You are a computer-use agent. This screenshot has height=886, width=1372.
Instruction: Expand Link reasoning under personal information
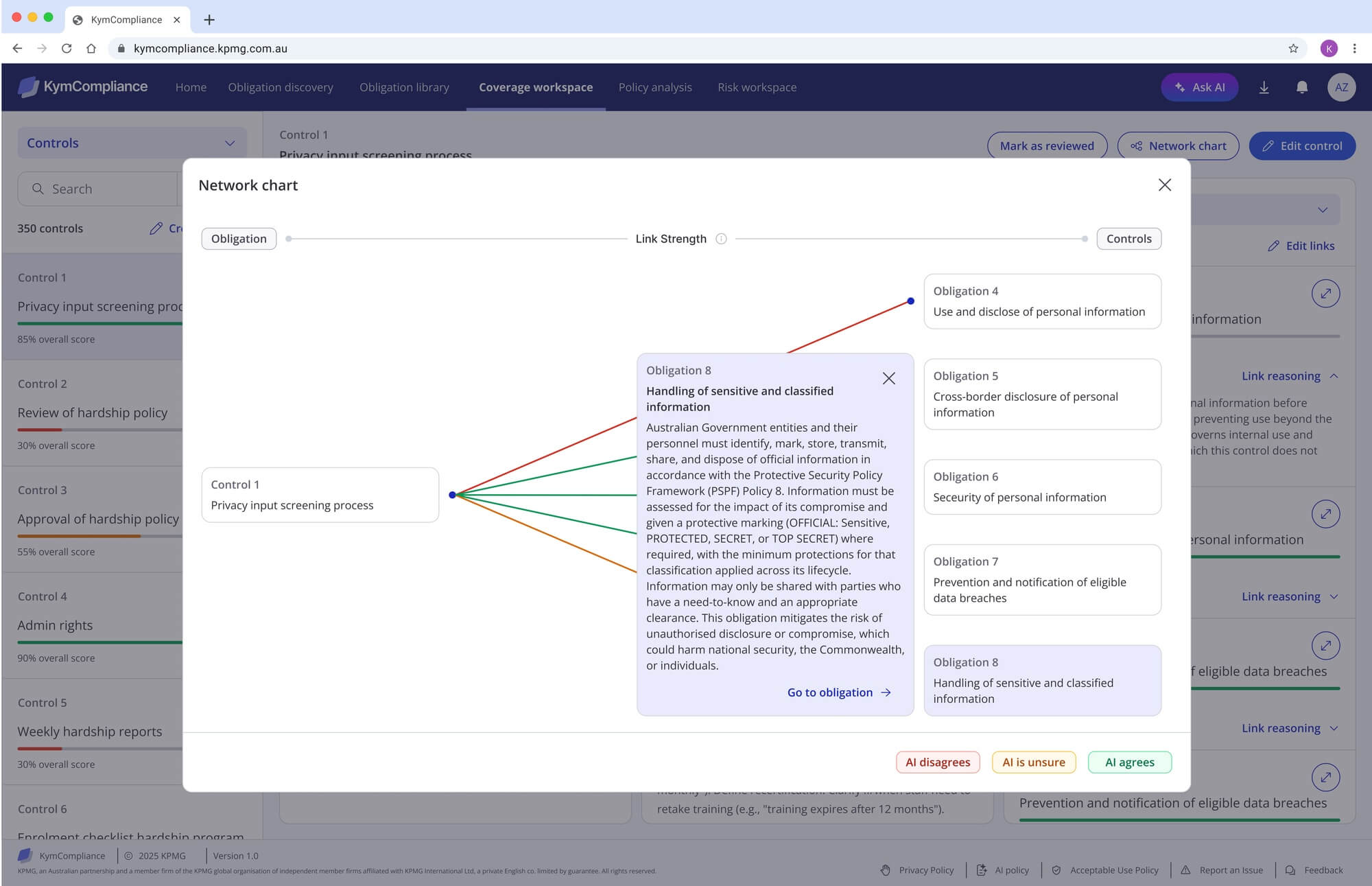tap(1290, 596)
